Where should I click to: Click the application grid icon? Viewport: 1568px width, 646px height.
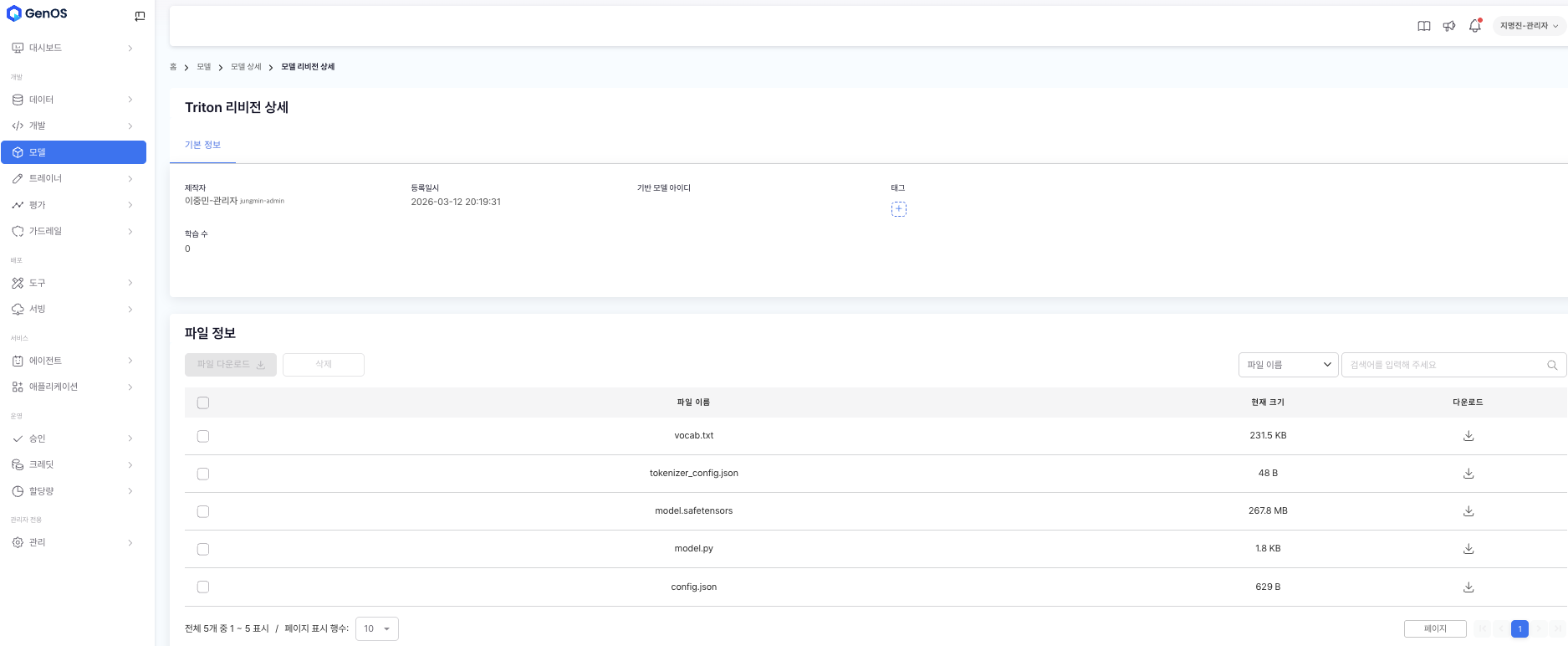tap(18, 387)
